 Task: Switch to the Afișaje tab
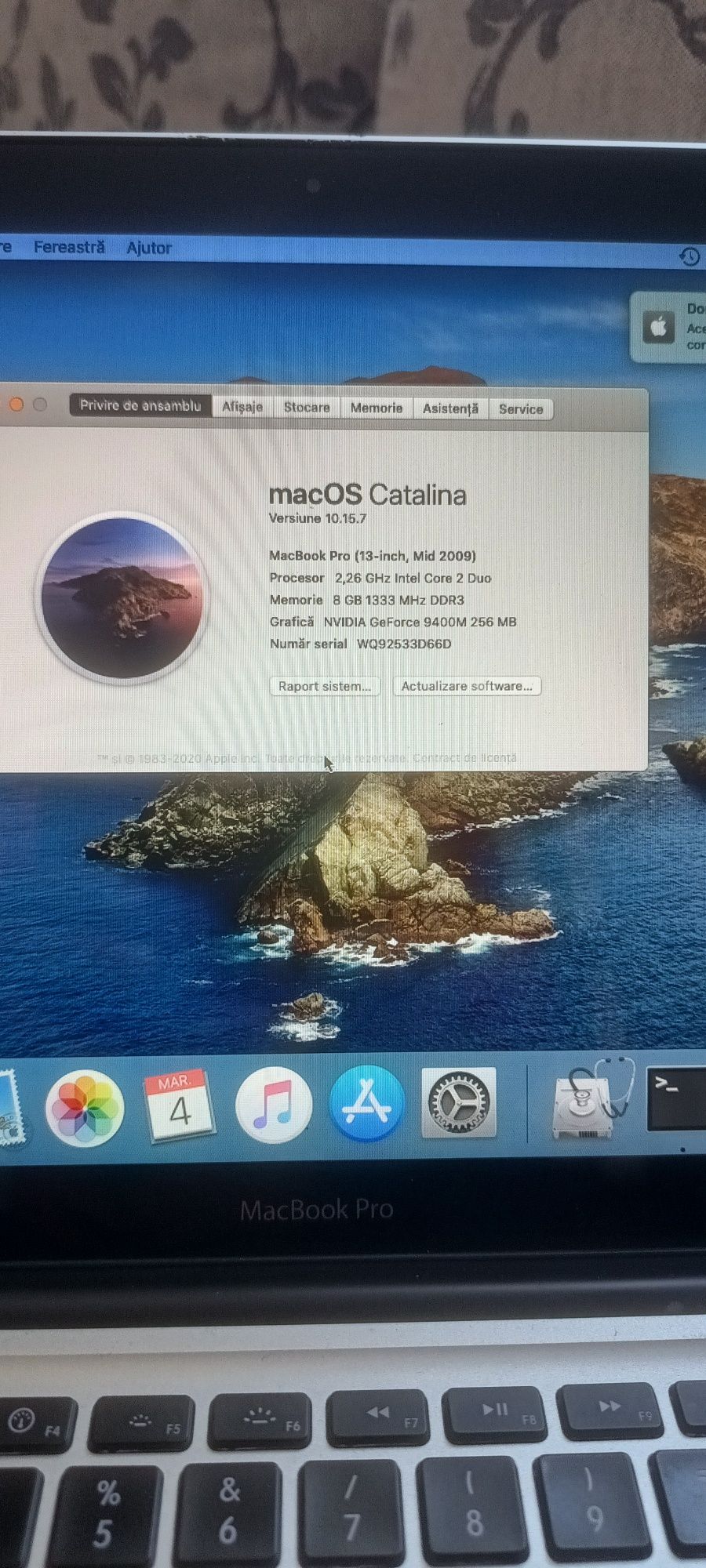point(242,406)
